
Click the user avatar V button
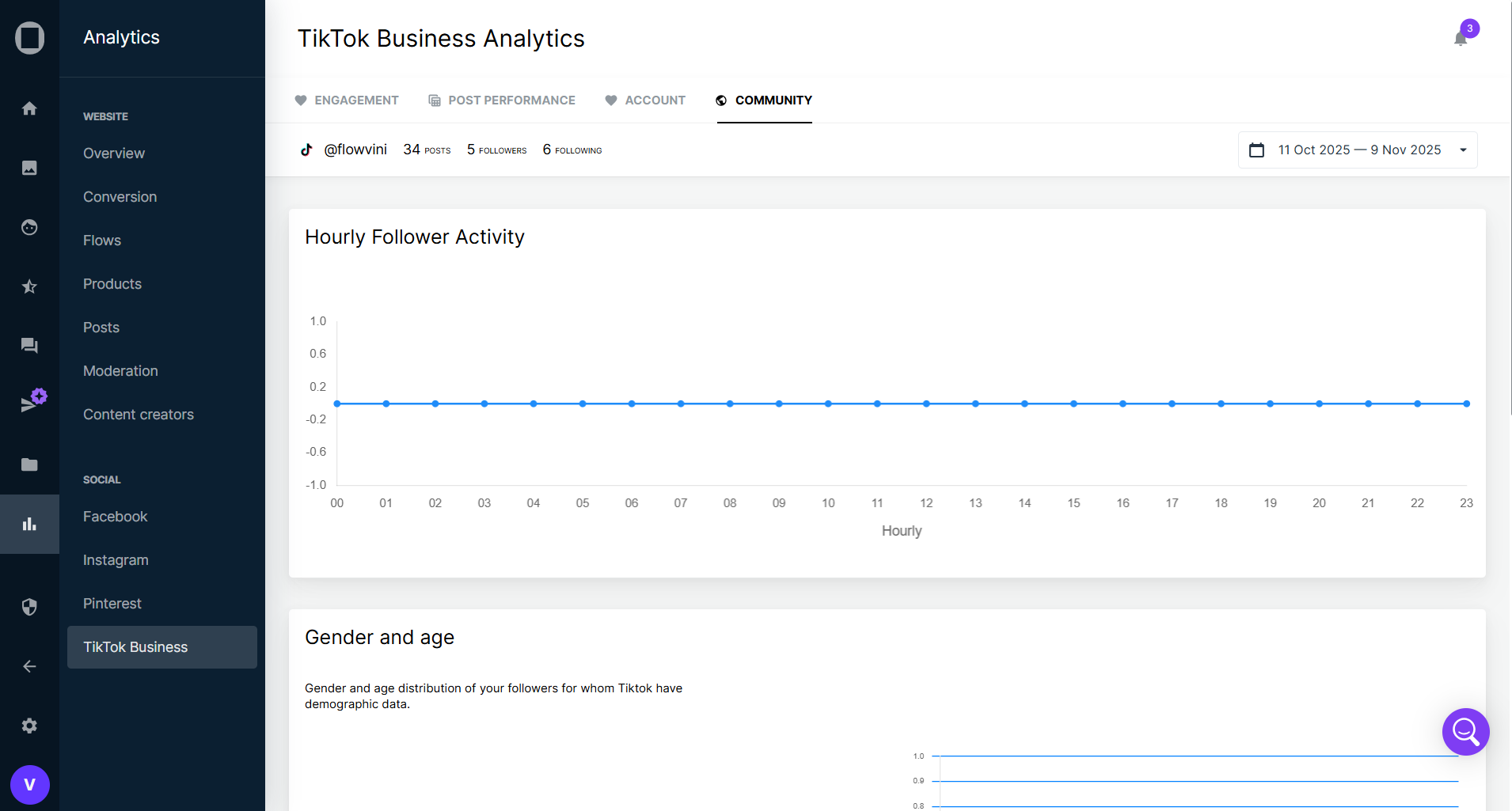[30, 785]
